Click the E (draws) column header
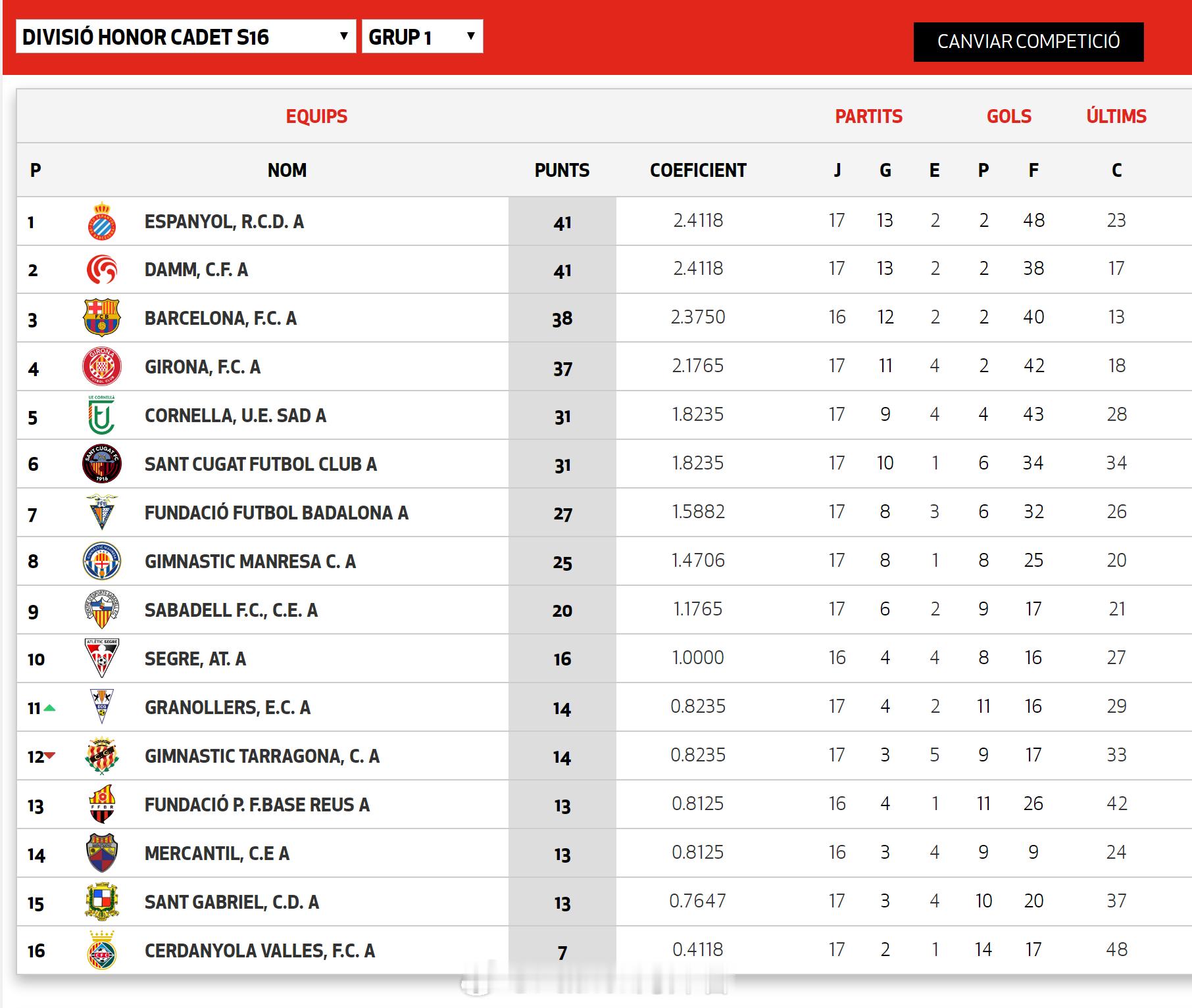The width and height of the screenshot is (1192, 1008). pos(934,170)
